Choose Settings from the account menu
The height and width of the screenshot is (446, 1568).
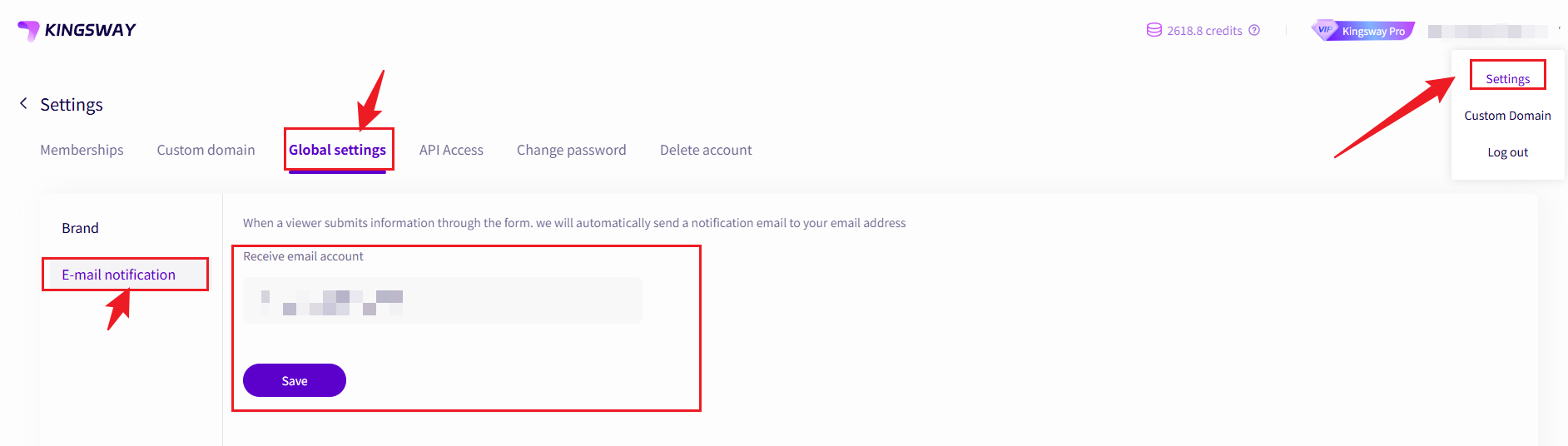coord(1507,79)
